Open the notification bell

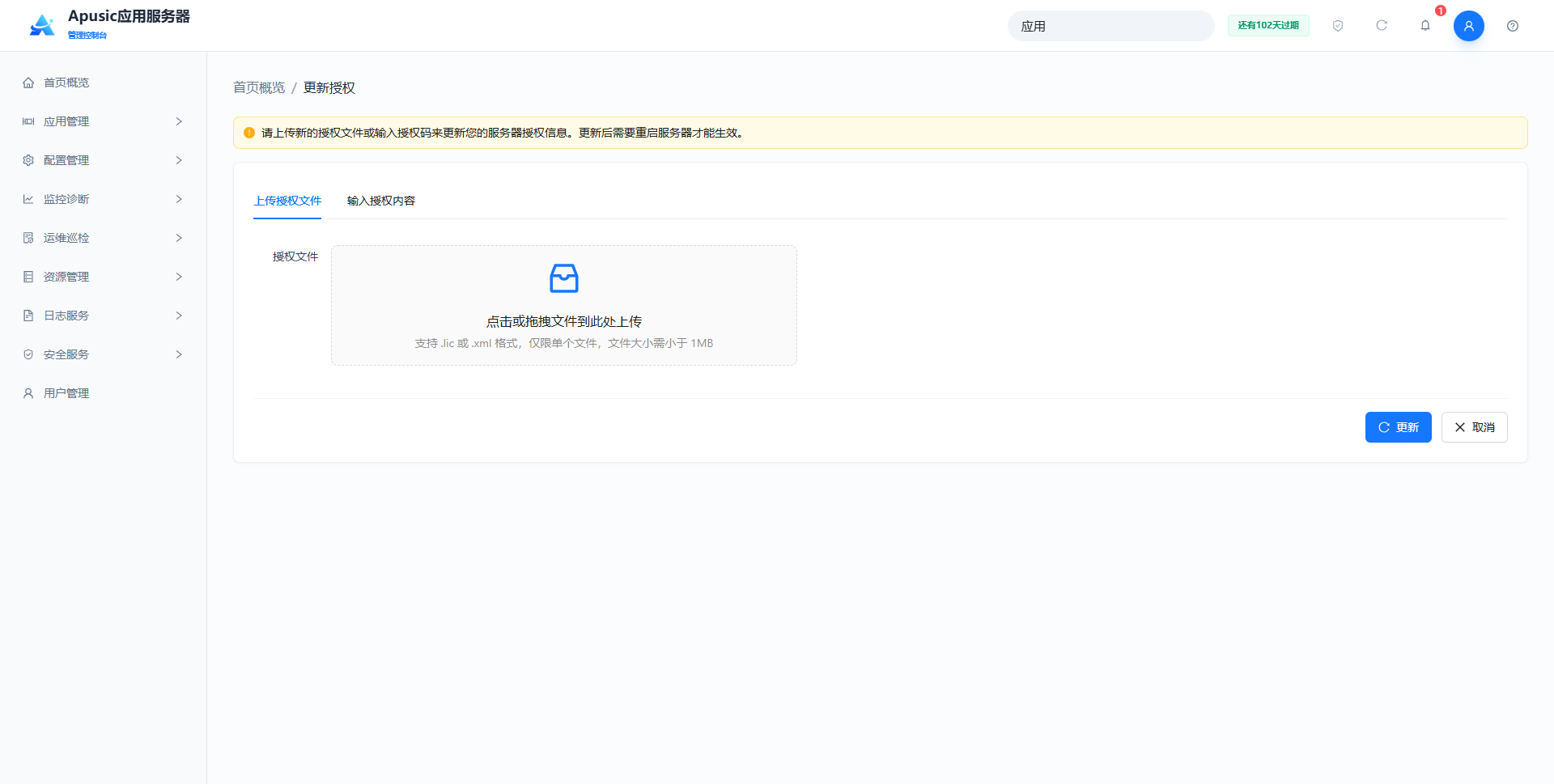(1425, 26)
